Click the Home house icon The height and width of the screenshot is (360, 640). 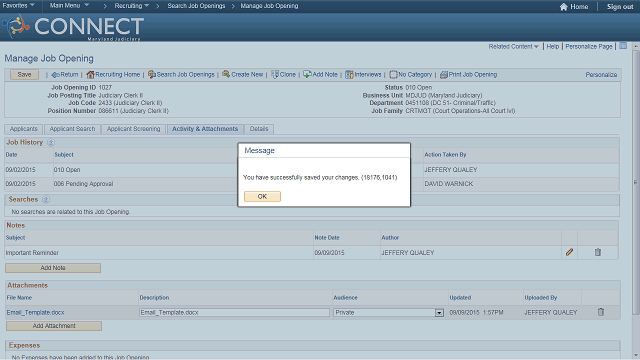[564, 7]
